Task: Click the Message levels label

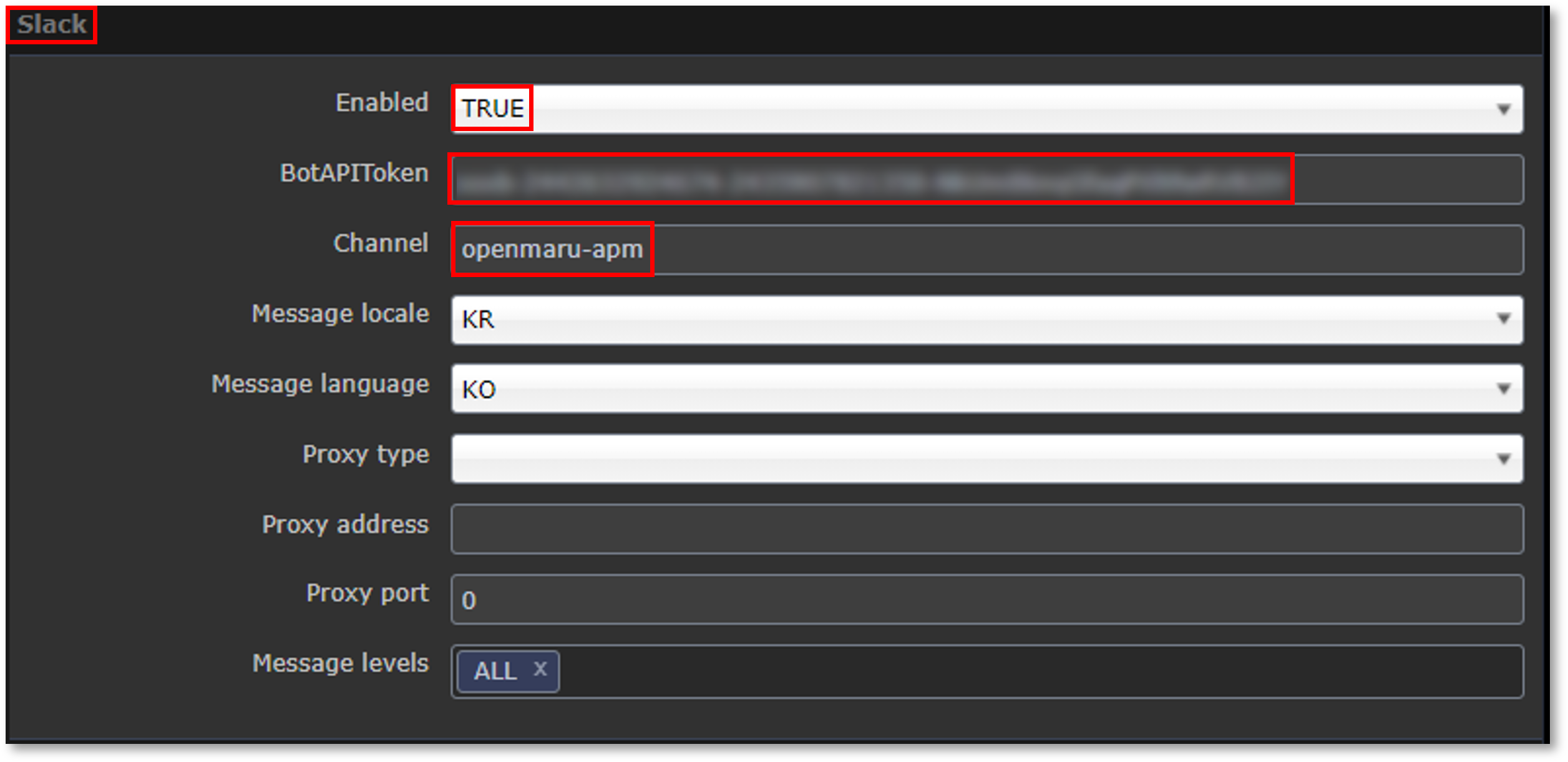Action: click(x=341, y=663)
